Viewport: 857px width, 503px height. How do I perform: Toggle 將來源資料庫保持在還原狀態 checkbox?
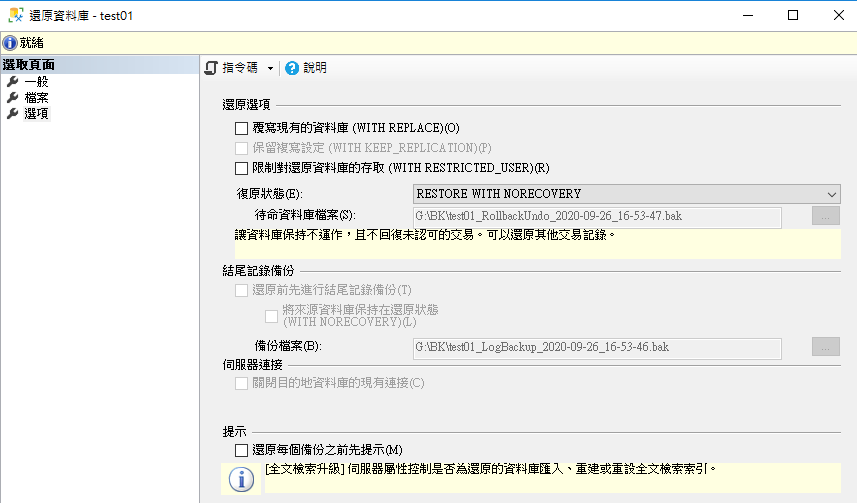[x=271, y=316]
